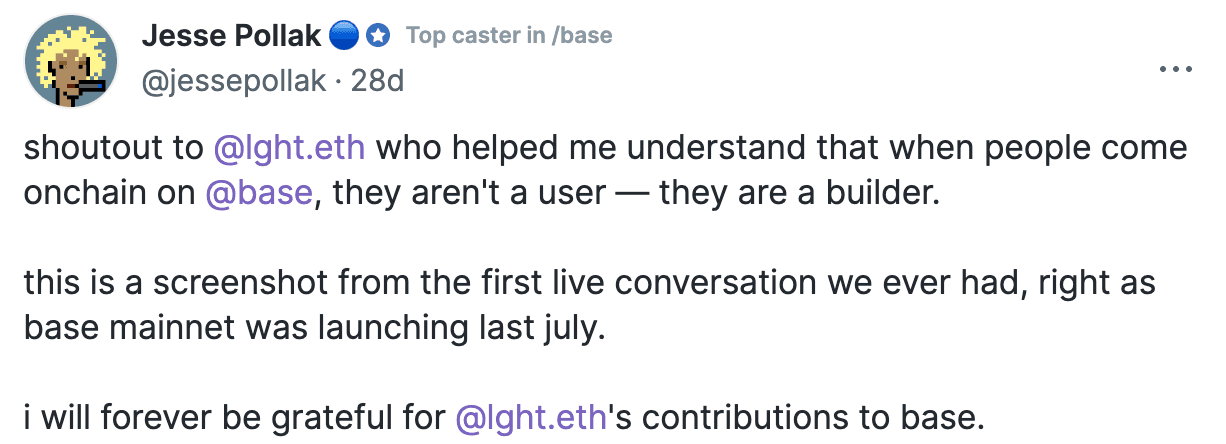Screen dimensions: 1226x444
Task: Open the @lght.eth mention in the final line
Action: tap(531, 417)
